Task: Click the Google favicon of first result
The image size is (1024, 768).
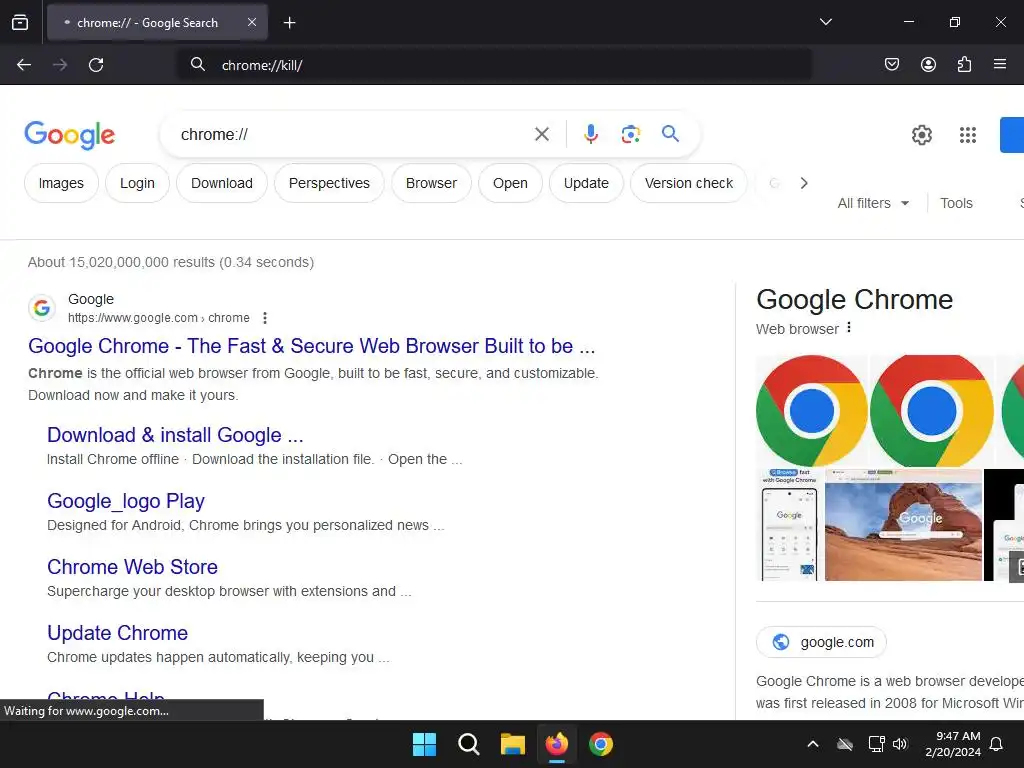Action: 42,308
